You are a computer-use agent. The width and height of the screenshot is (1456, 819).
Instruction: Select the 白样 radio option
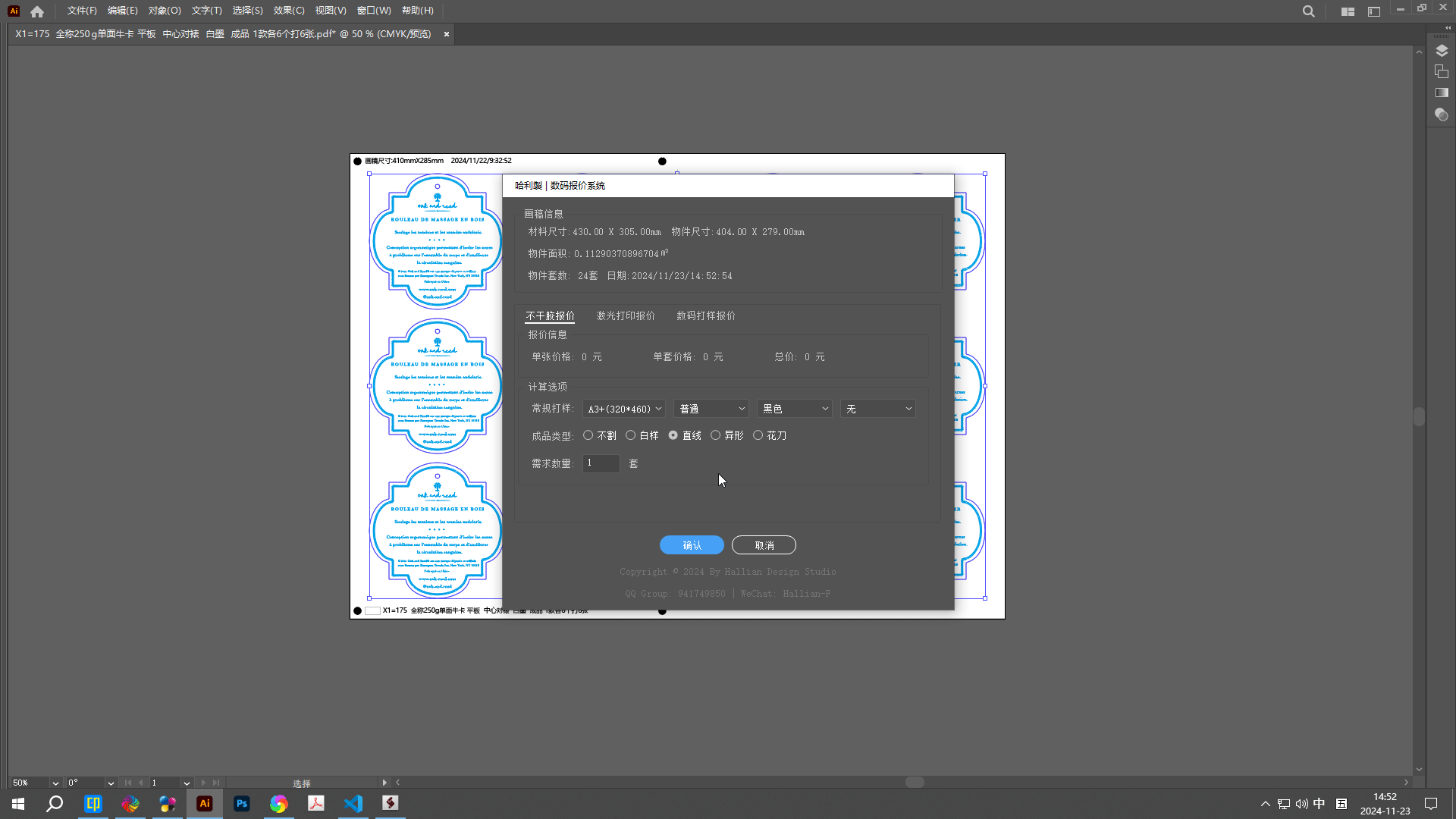pyautogui.click(x=642, y=435)
